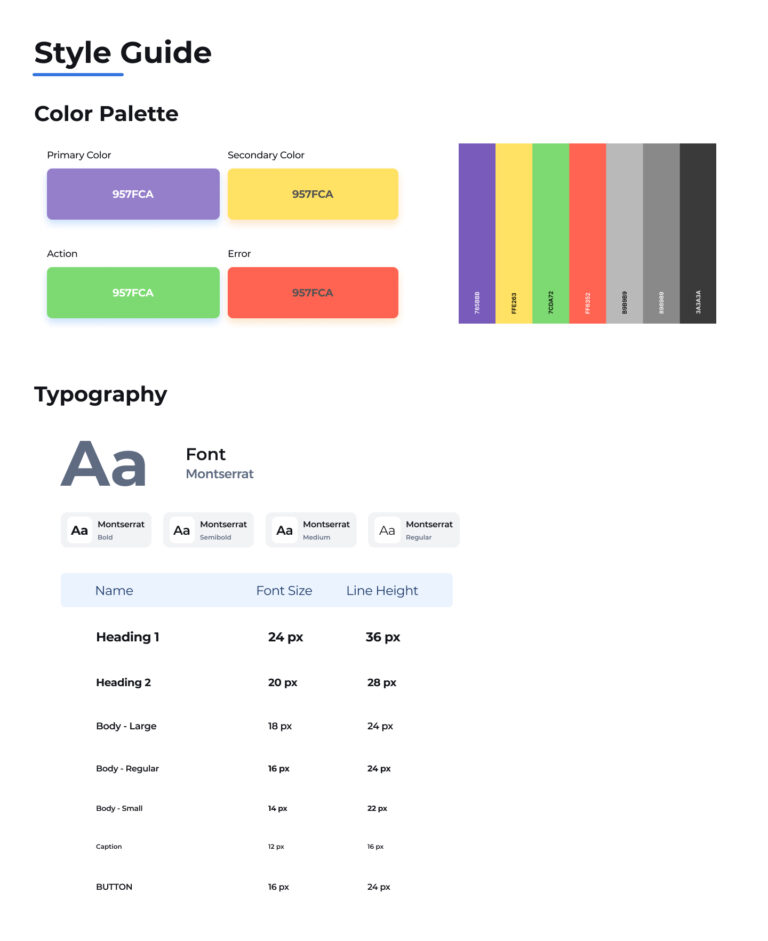Click the Style Guide page title
The image size is (768, 941).
tap(123, 53)
